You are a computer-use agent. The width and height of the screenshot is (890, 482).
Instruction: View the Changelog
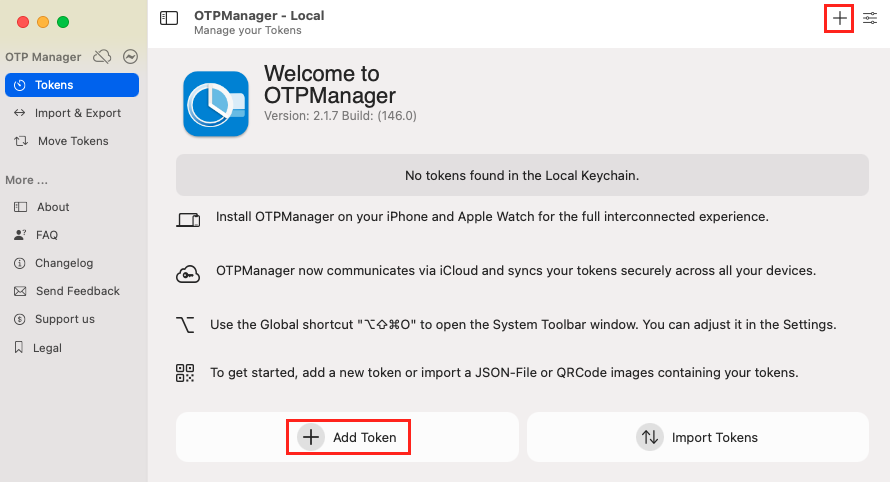pos(64,263)
